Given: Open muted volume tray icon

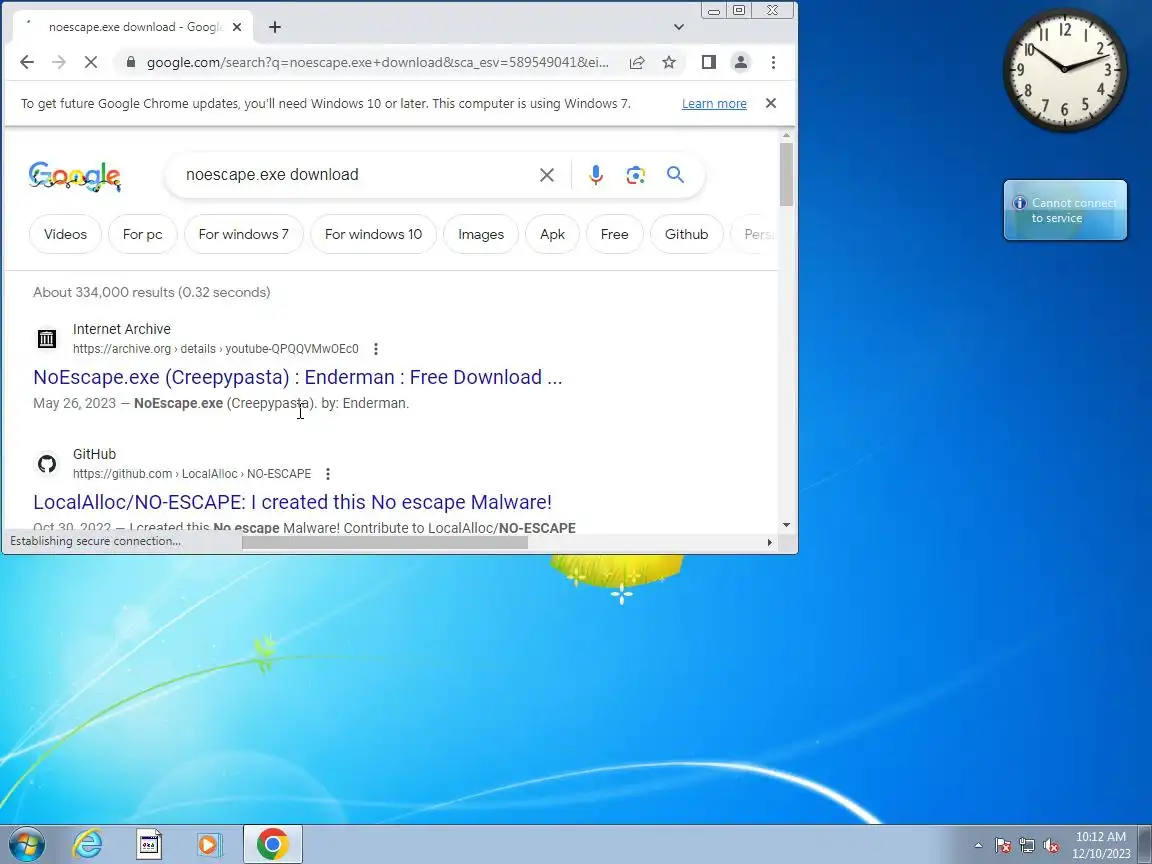Looking at the screenshot, I should [x=1051, y=846].
